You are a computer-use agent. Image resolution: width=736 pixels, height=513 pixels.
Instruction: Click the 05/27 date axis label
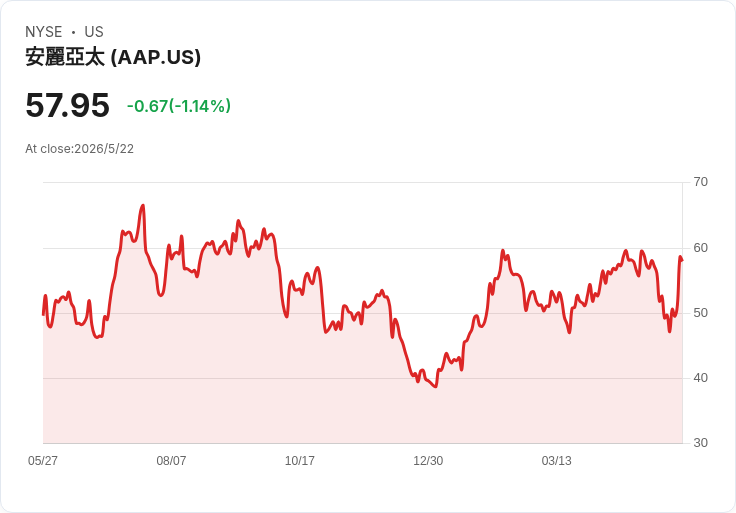(x=43, y=461)
